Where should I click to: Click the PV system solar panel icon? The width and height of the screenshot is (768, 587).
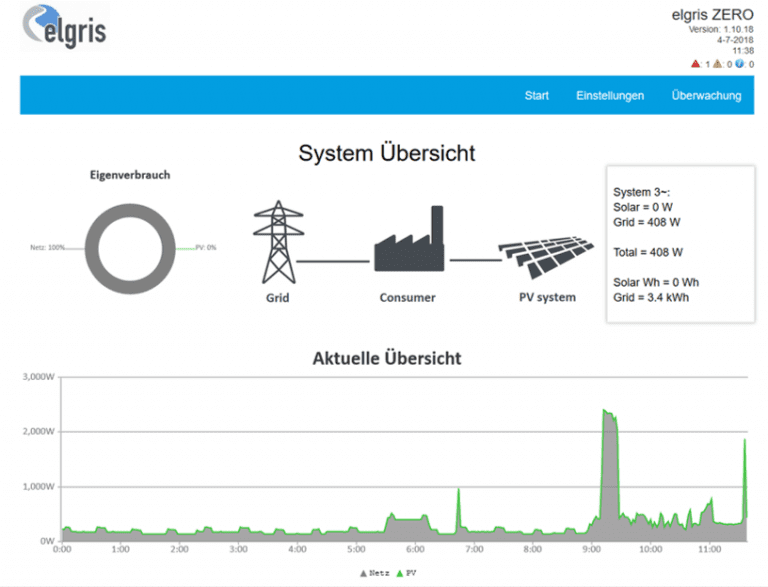coord(546,257)
